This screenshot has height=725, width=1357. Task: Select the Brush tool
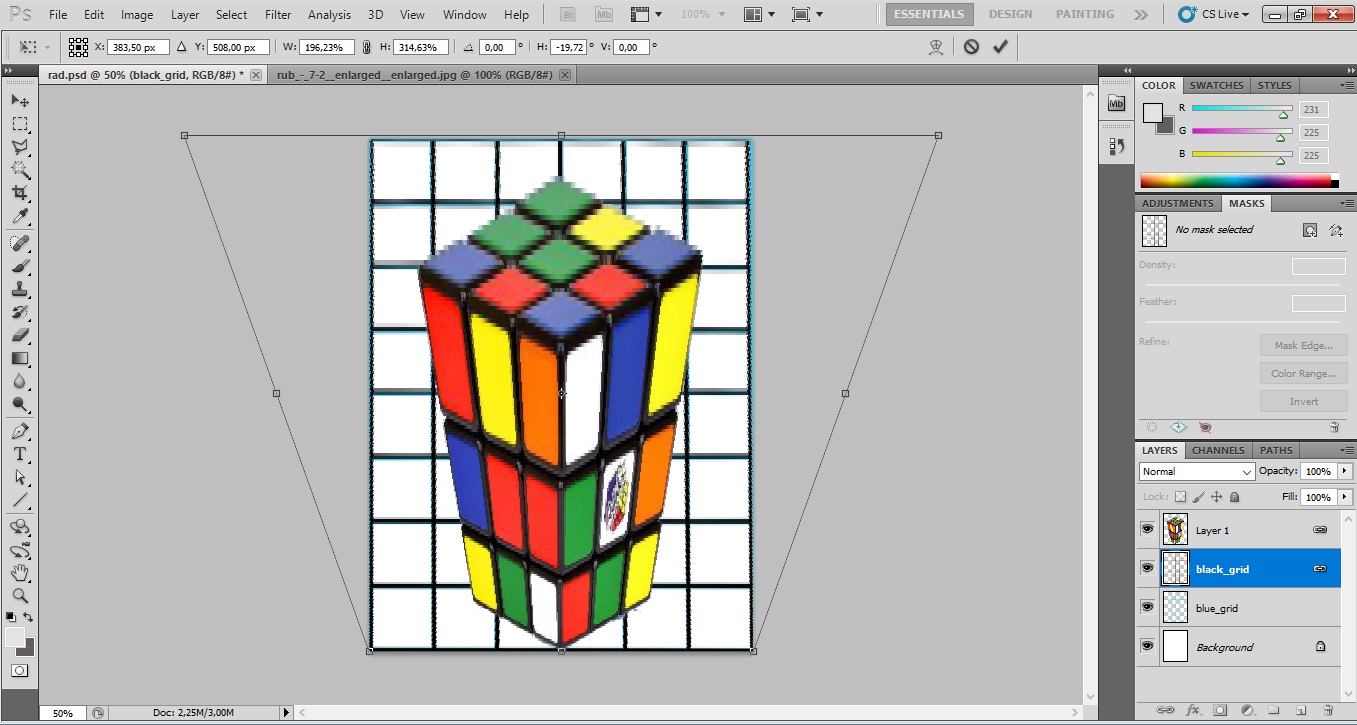pyautogui.click(x=20, y=266)
